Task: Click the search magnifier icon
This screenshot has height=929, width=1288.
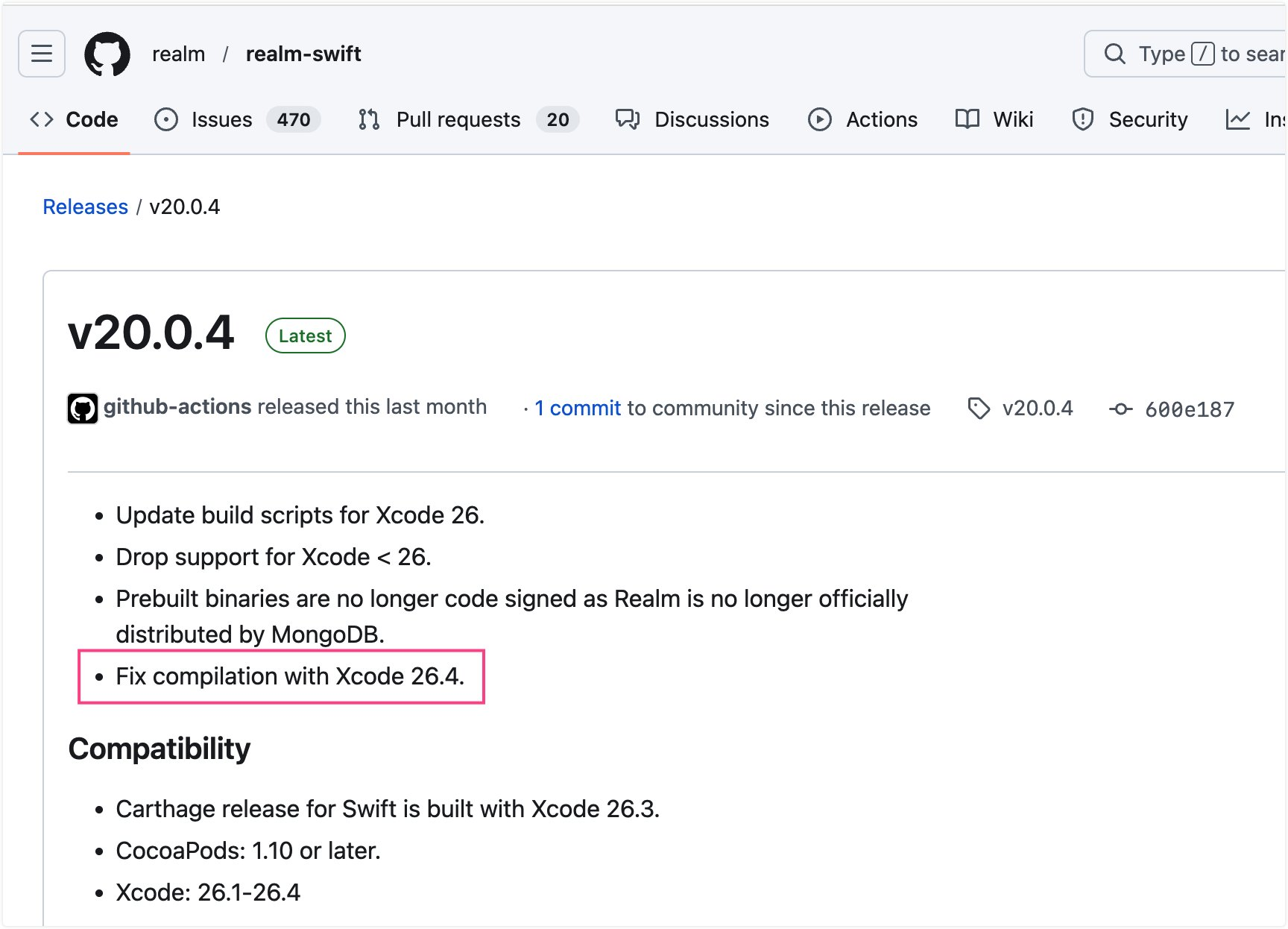Action: [x=1114, y=54]
